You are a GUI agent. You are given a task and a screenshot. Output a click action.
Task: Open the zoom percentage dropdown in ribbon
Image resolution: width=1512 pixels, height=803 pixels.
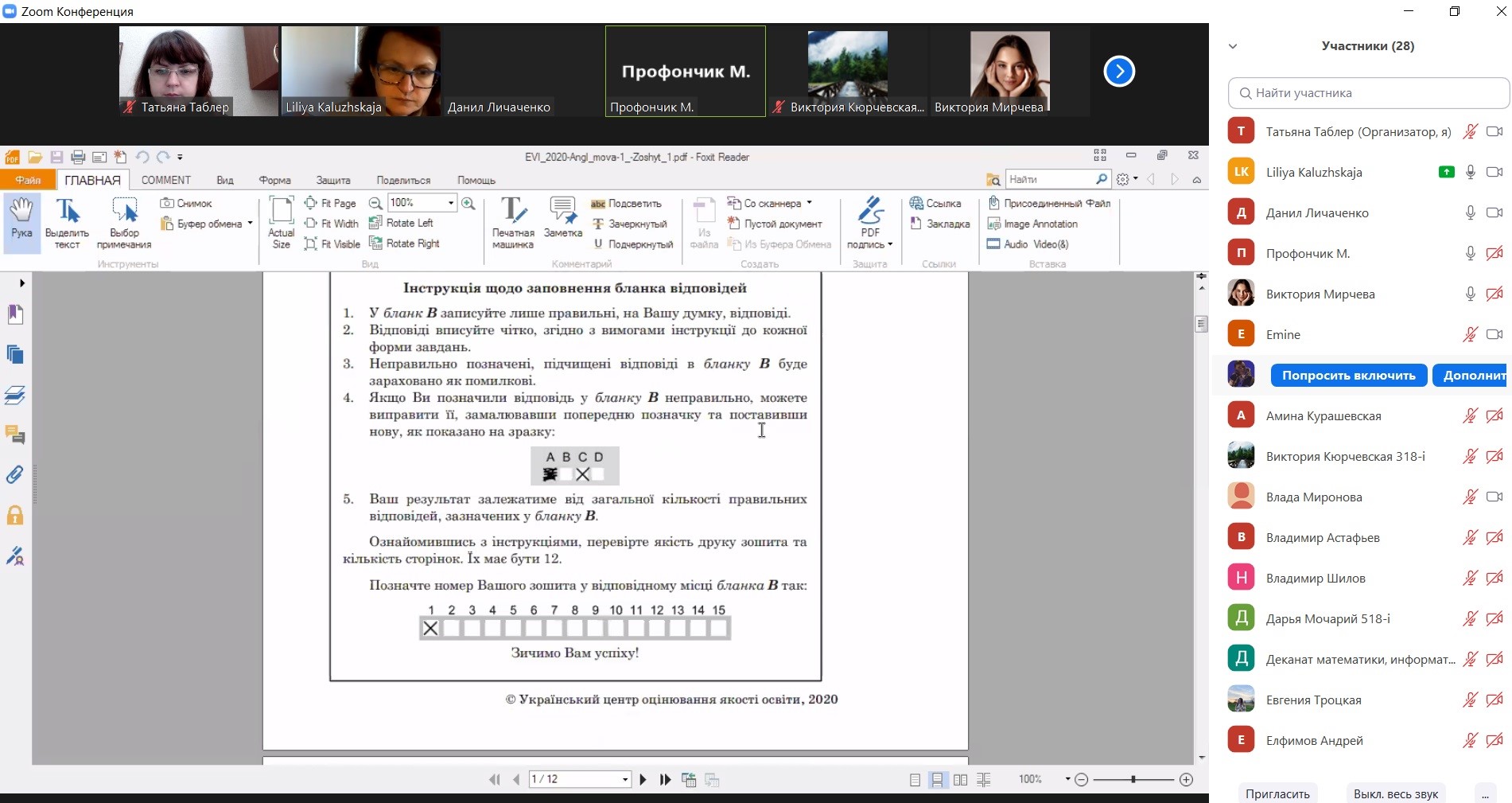pos(451,203)
